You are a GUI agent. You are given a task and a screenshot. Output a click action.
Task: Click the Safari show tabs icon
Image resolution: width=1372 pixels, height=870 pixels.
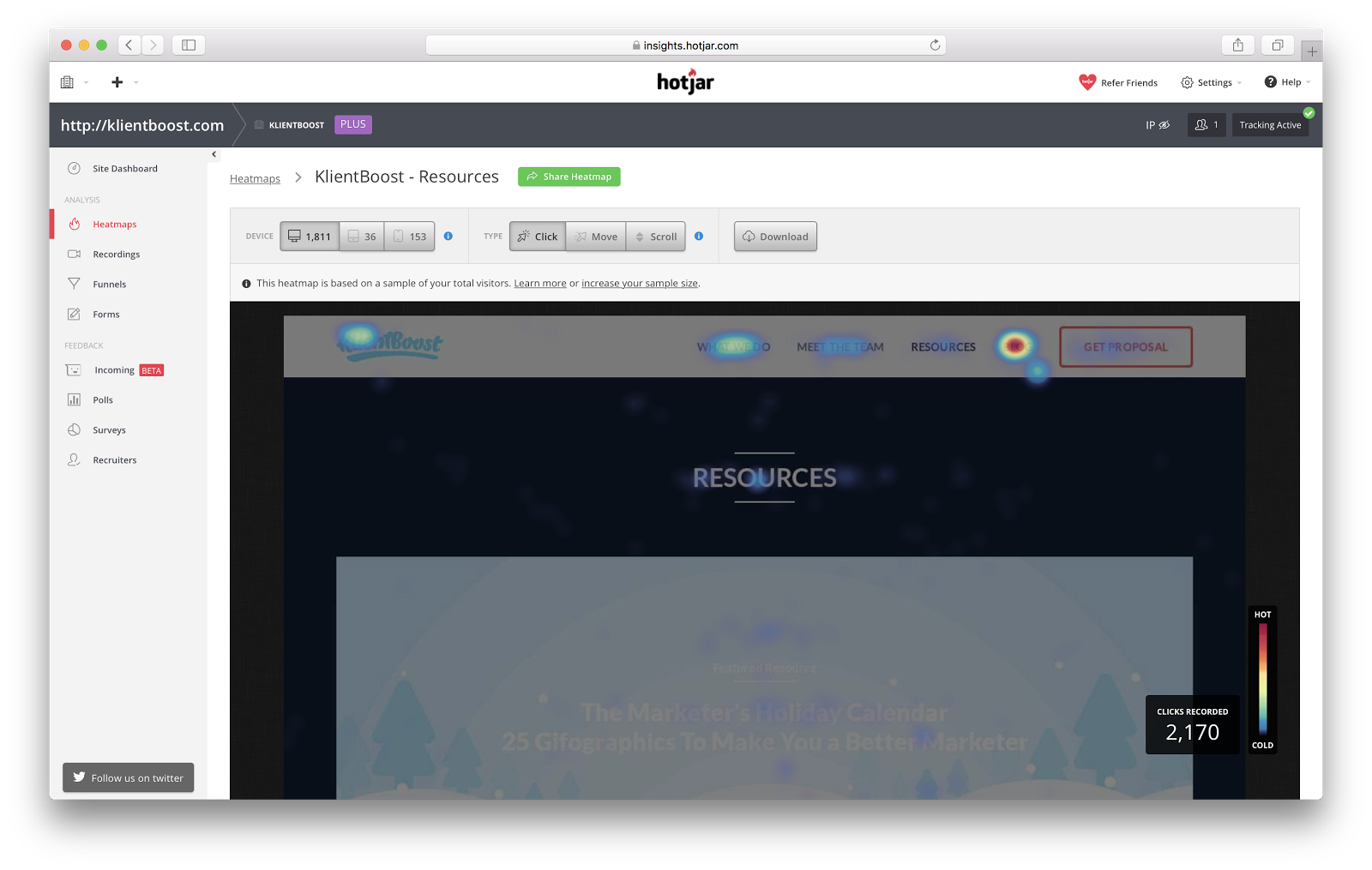coord(1278,45)
